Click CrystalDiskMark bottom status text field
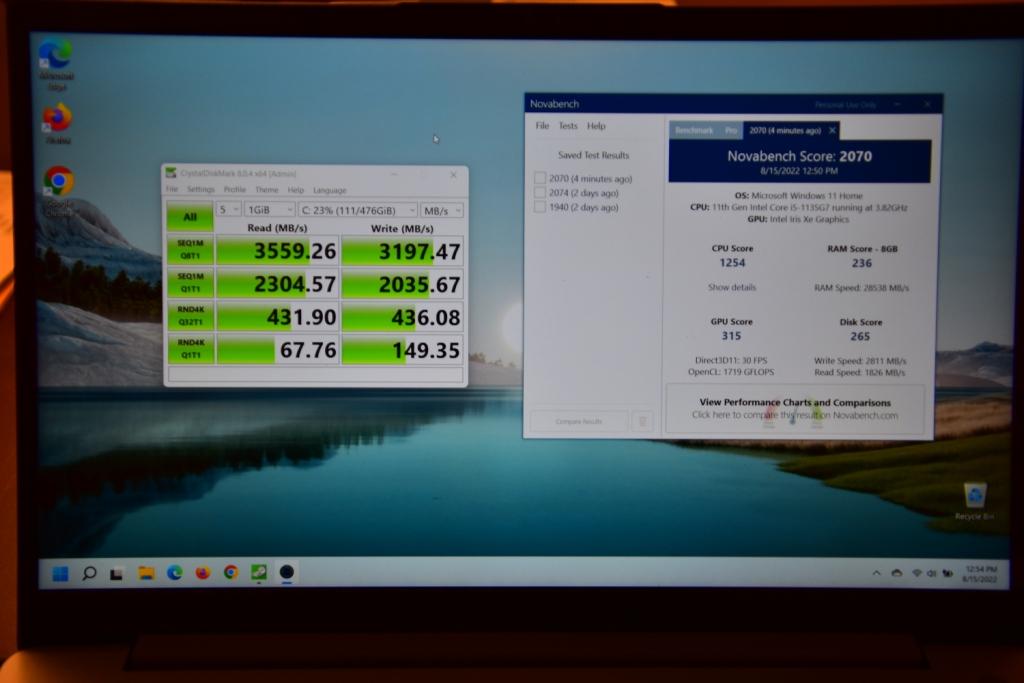The image size is (1024, 683). [x=315, y=374]
